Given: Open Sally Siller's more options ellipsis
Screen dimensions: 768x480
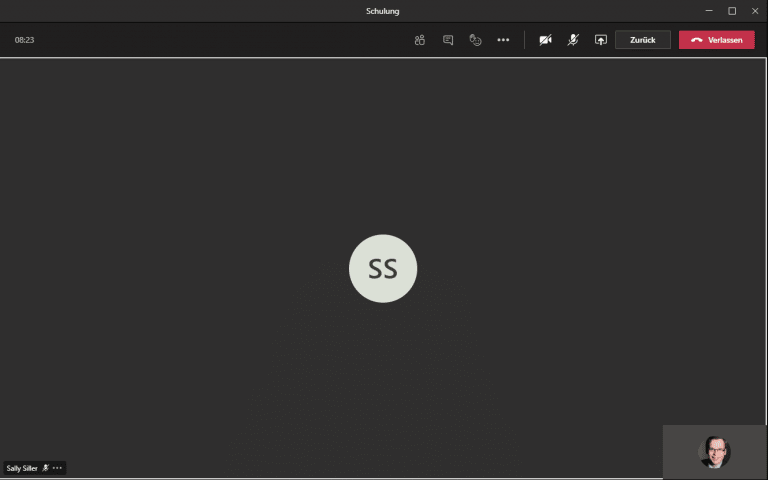Looking at the screenshot, I should click(57, 468).
